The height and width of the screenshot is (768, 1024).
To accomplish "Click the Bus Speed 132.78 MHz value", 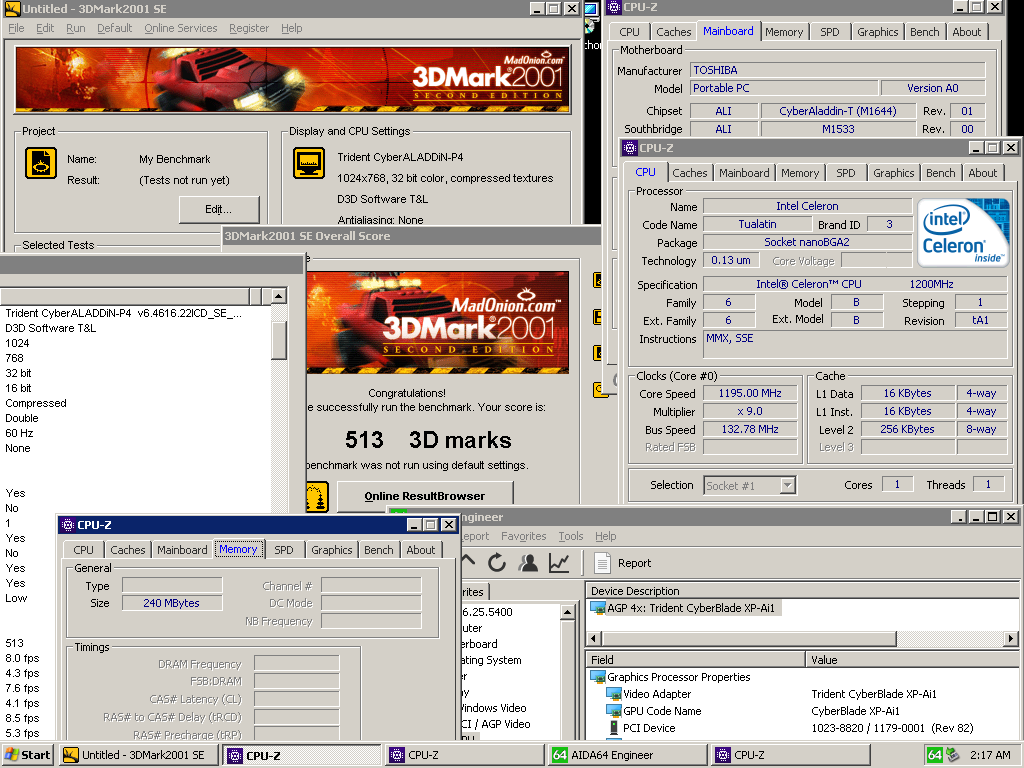I will pyautogui.click(x=750, y=429).
